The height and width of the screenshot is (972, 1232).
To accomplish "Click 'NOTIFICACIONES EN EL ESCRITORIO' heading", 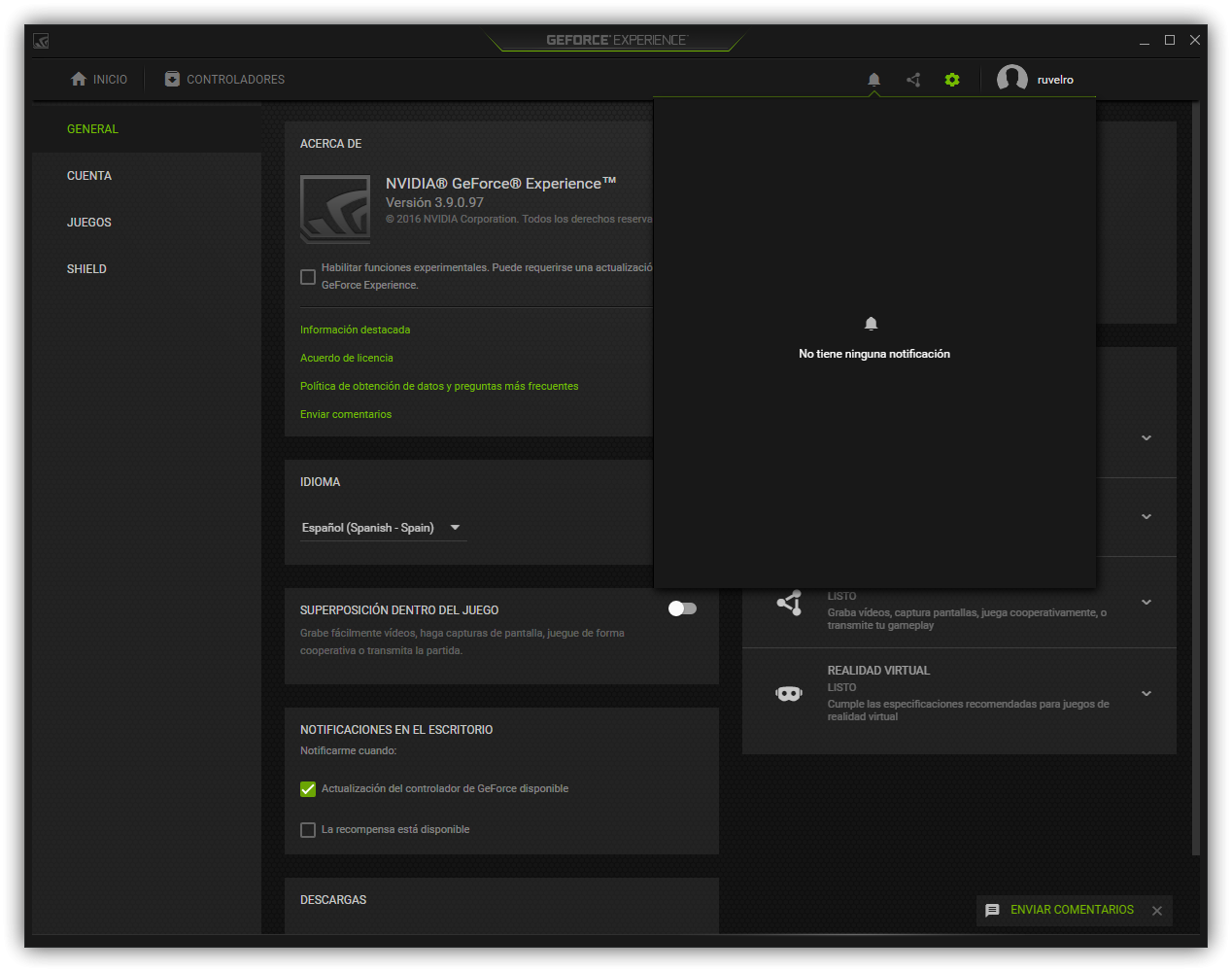I will [396, 730].
